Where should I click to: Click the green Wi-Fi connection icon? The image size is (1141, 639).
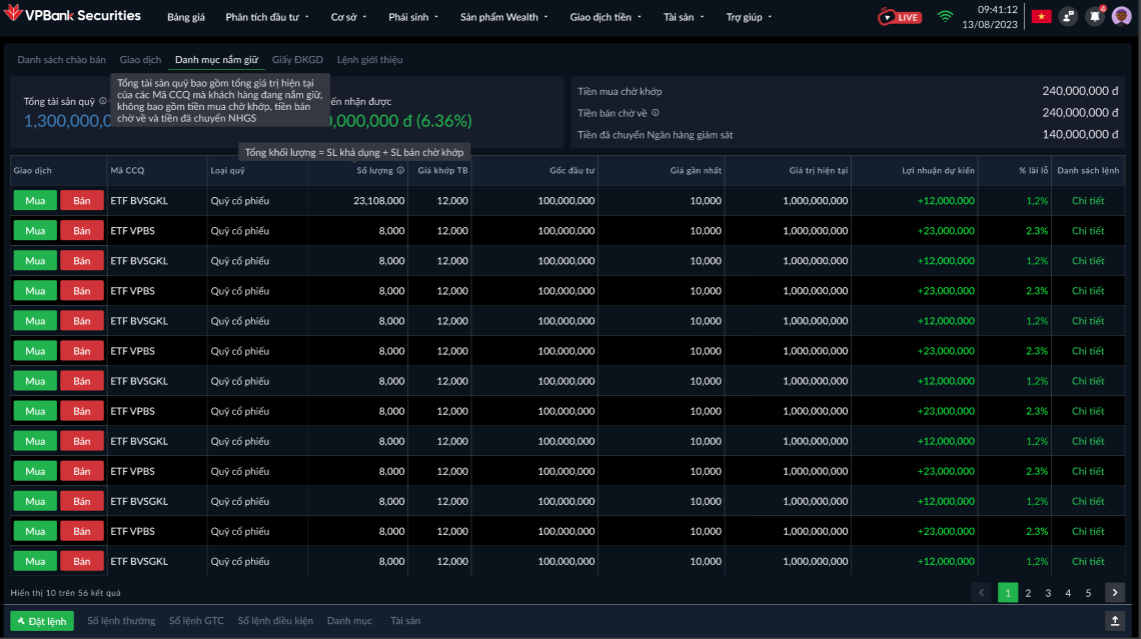(x=945, y=17)
